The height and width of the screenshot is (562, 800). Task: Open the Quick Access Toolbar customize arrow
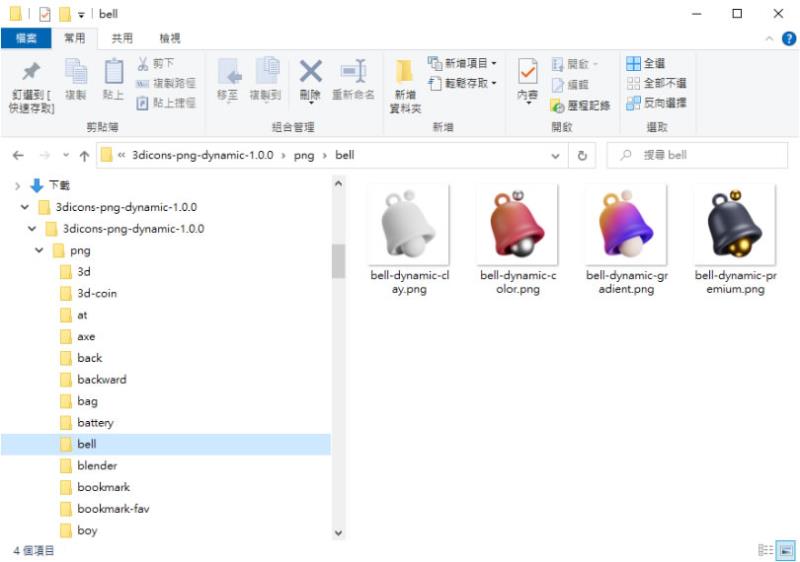pyautogui.click(x=81, y=15)
